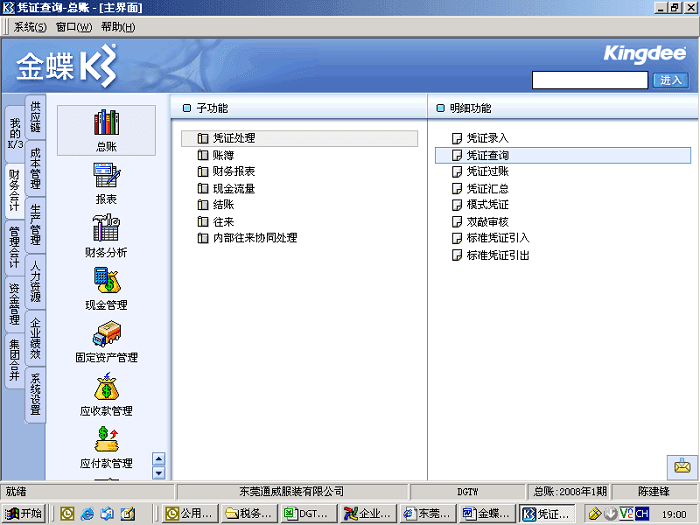Screen dimensions: 700x525
Task: Open the 凭证录入 detail function
Action: pyautogui.click(x=480, y=138)
